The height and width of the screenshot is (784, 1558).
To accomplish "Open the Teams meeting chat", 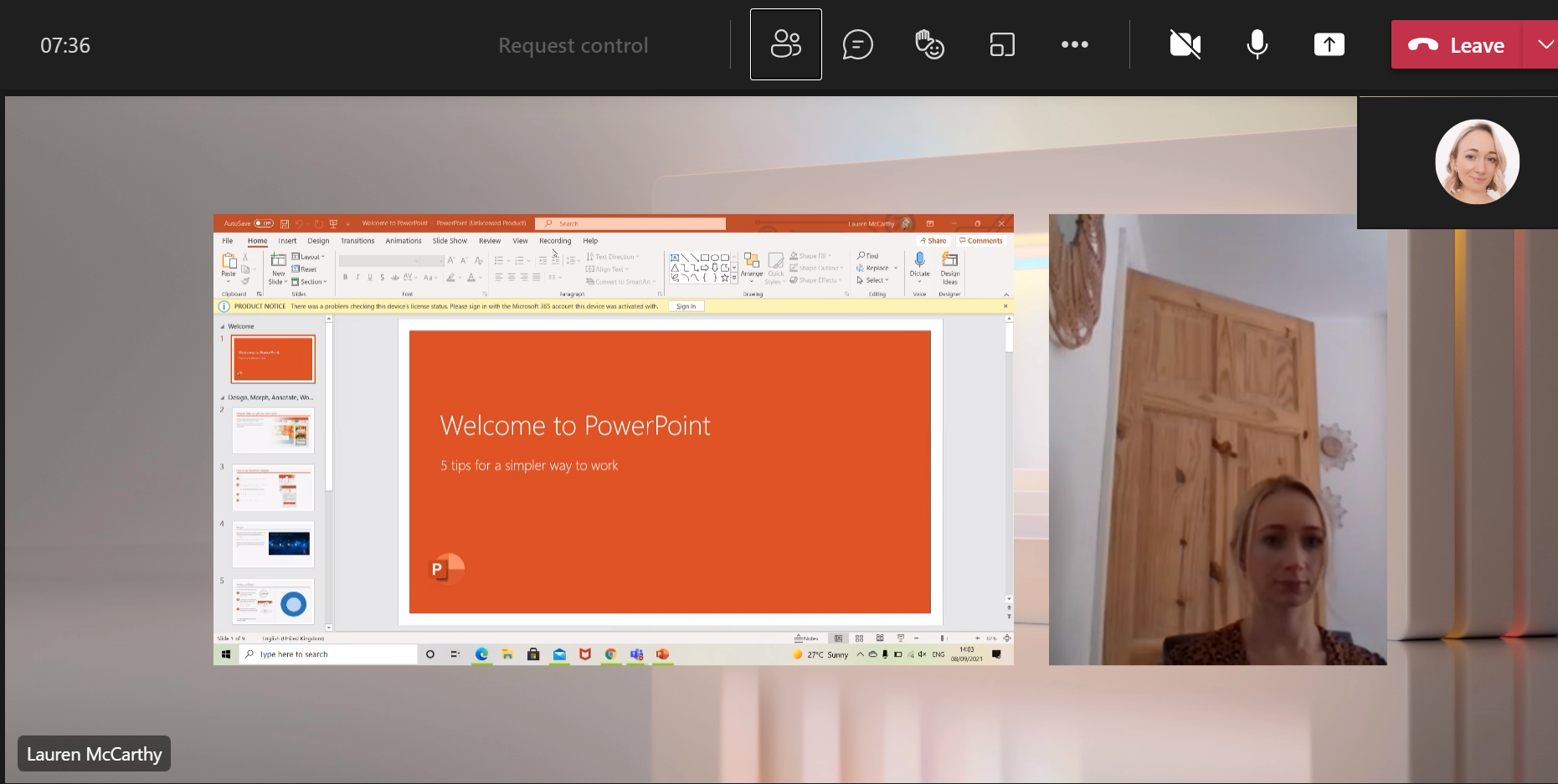I will pyautogui.click(x=857, y=44).
